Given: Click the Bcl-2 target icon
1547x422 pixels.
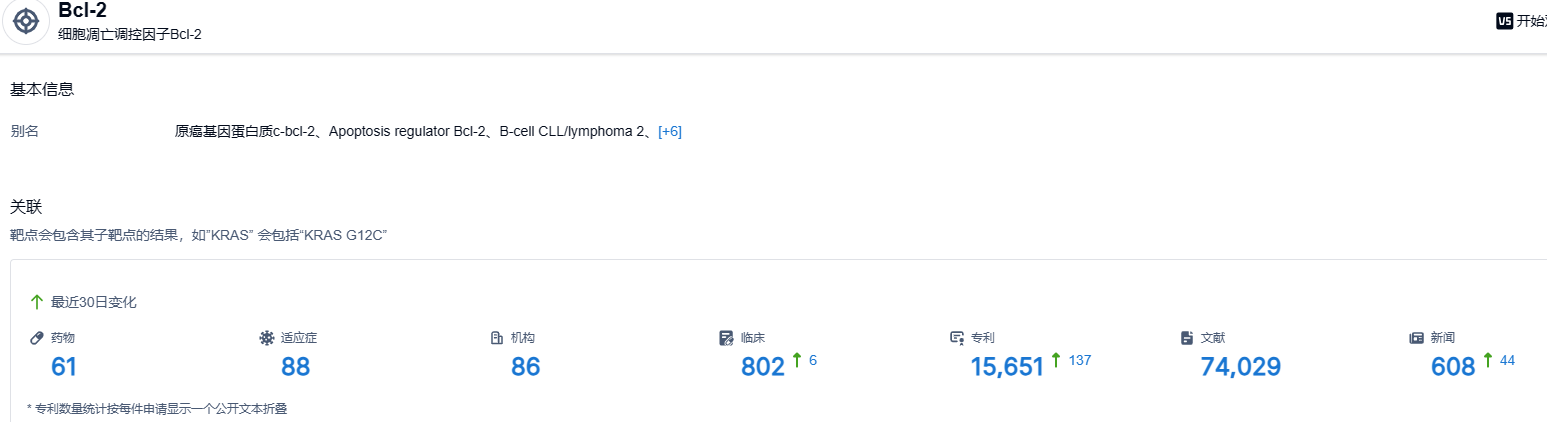Looking at the screenshot, I should click(26, 21).
